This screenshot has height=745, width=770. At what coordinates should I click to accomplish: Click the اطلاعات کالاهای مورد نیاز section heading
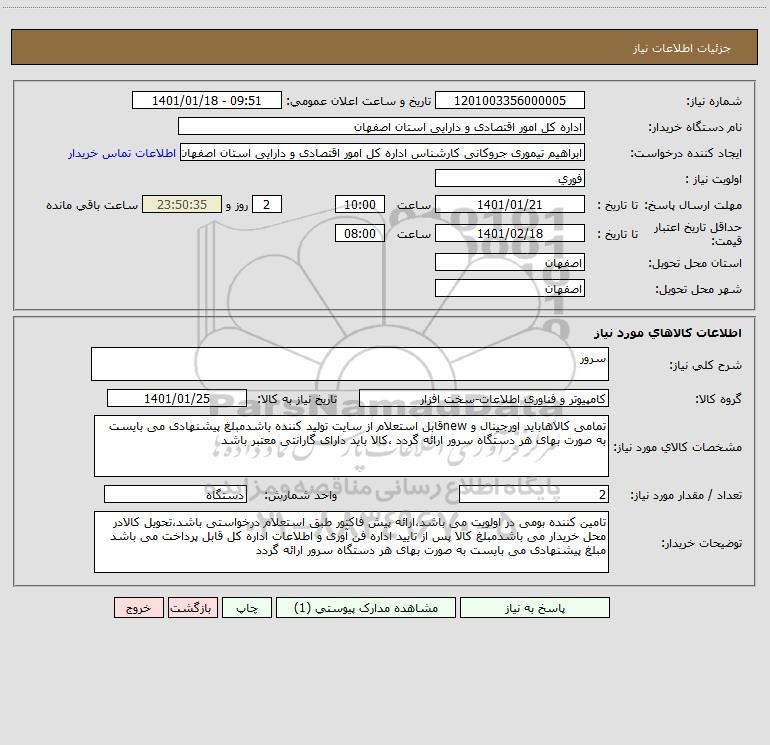tap(668, 333)
